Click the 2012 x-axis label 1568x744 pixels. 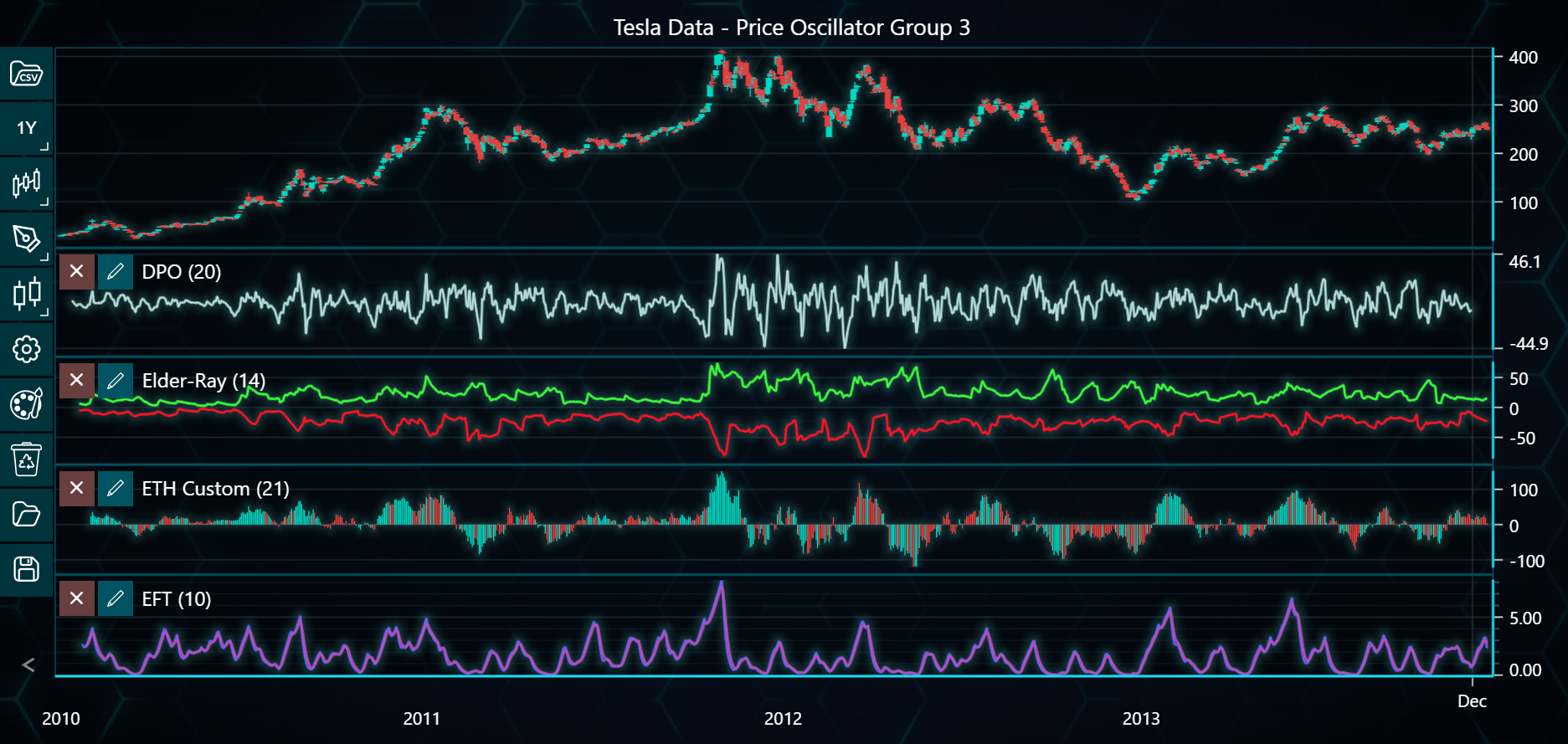(783, 719)
